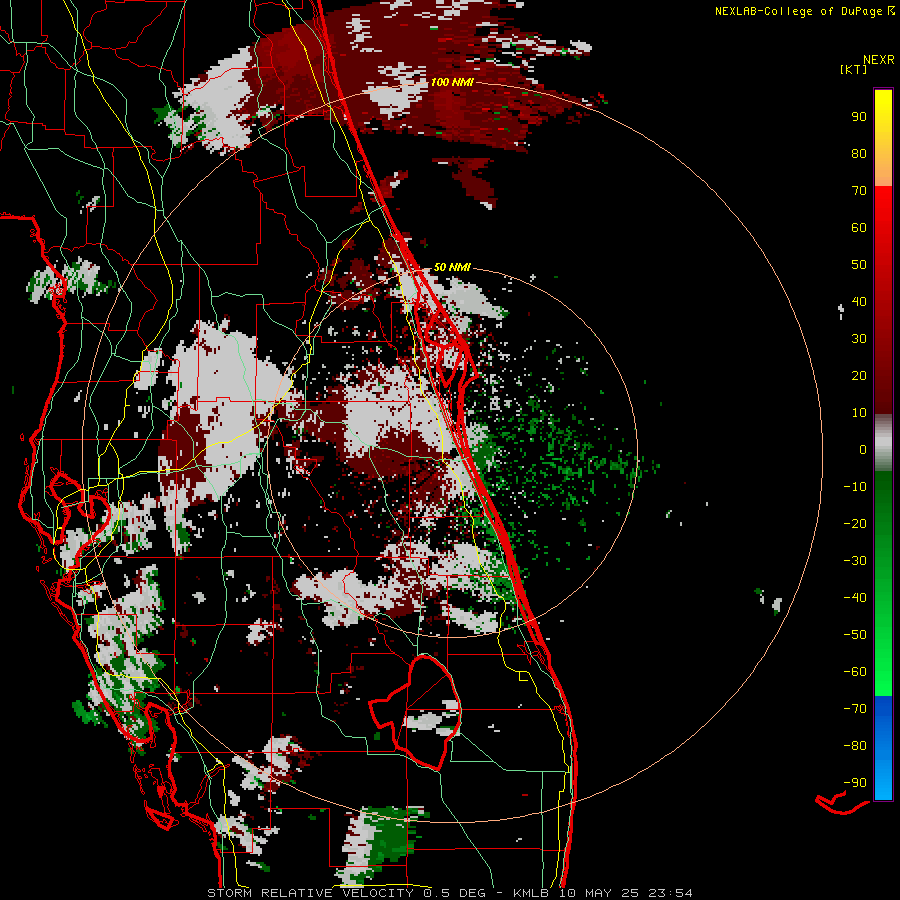
Task: Click the -70 value on the velocity scale
Action: [x=855, y=709]
